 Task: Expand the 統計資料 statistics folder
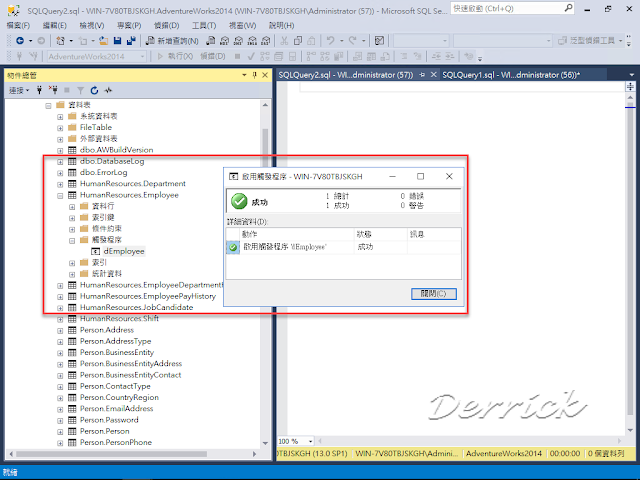[x=72, y=274]
